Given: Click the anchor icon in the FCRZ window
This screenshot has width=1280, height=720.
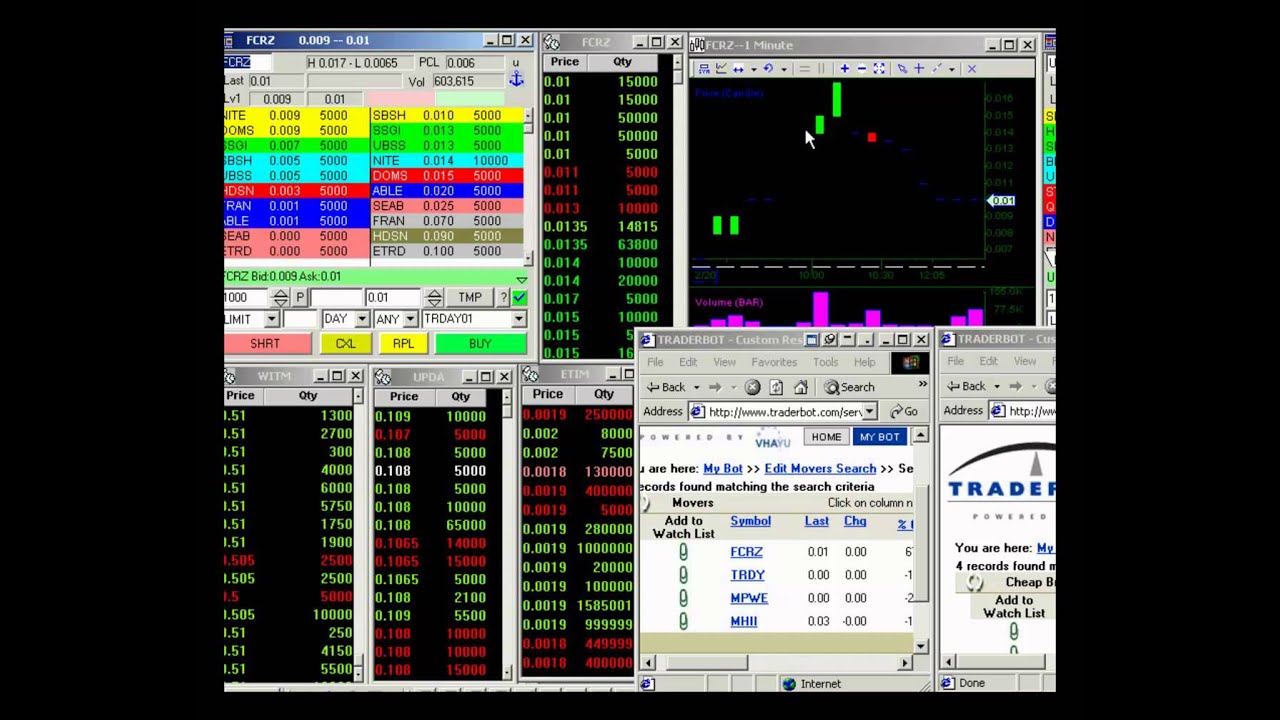Looking at the screenshot, I should pyautogui.click(x=516, y=79).
